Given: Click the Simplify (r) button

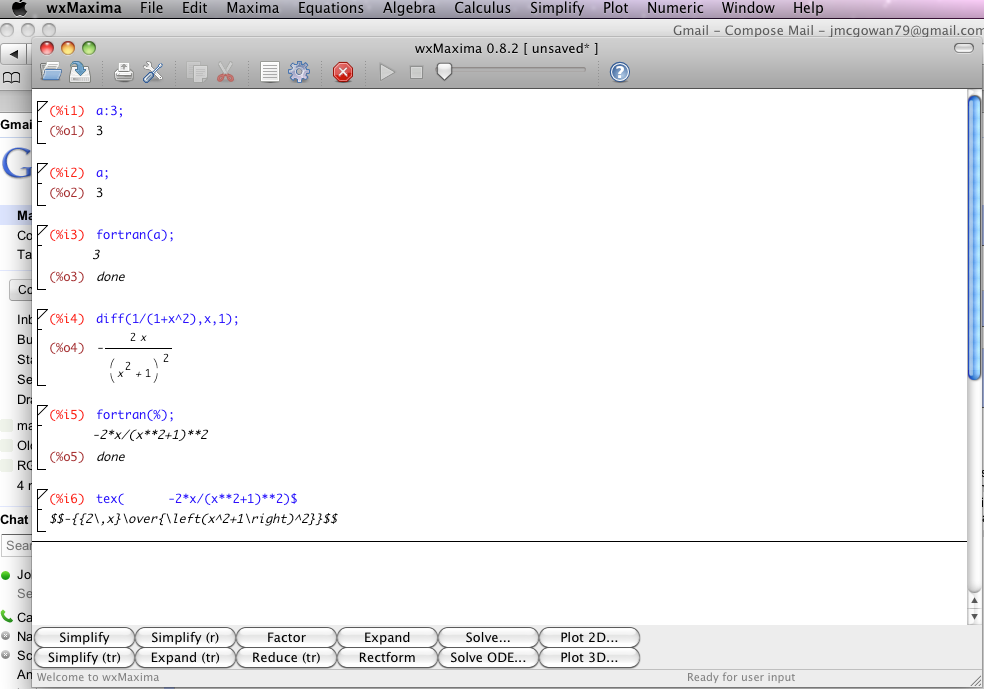Looking at the screenshot, I should coord(185,638).
